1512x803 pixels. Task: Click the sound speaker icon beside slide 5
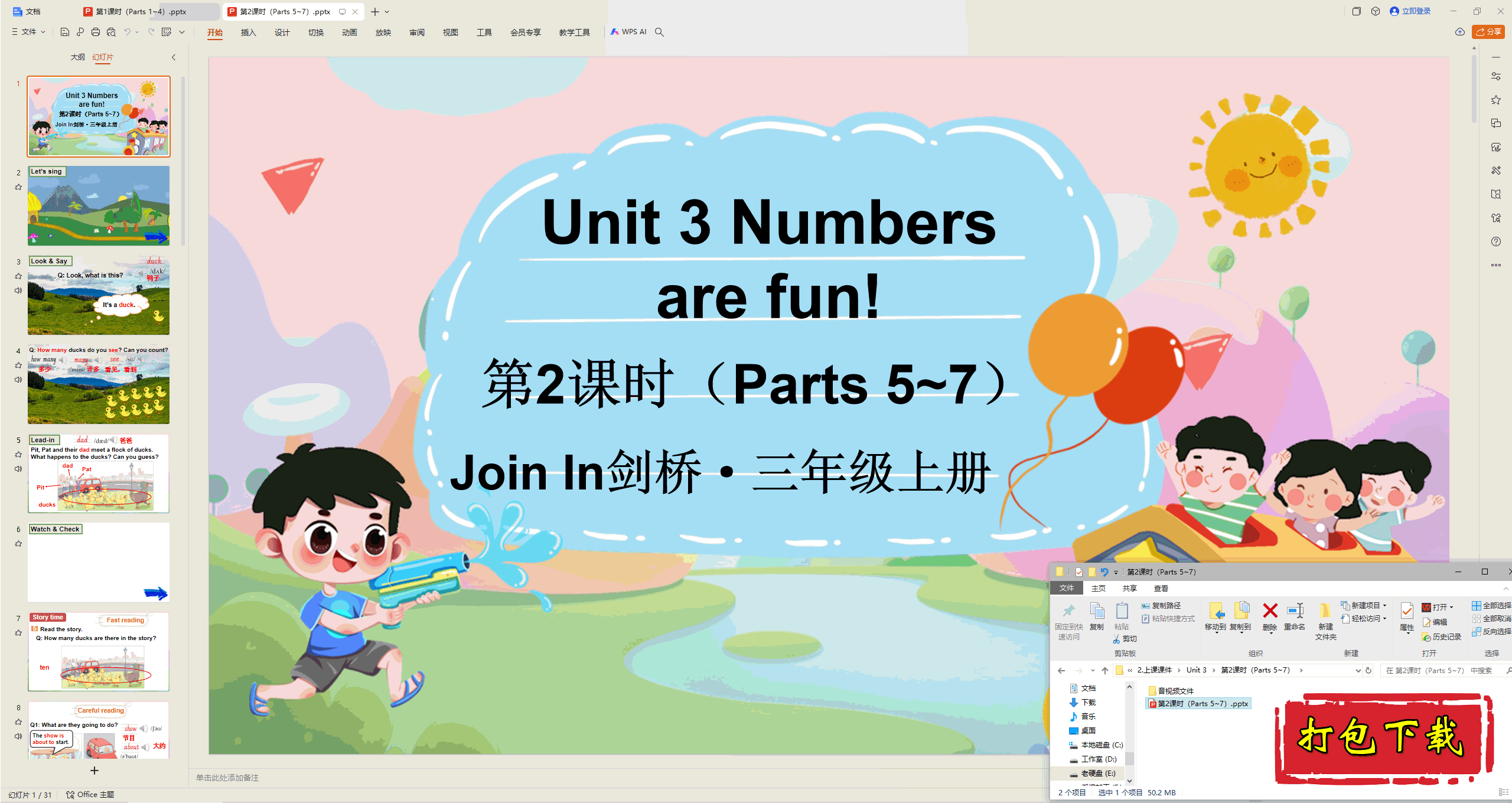[x=18, y=469]
